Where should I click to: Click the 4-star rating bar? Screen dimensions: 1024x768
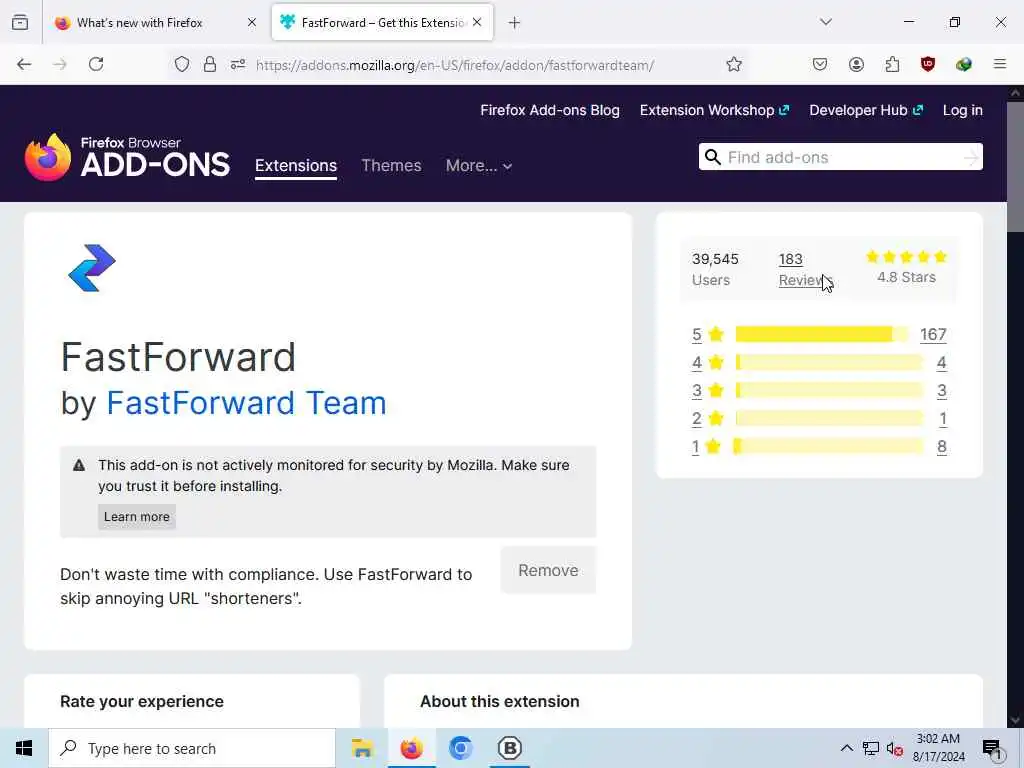tap(829, 362)
